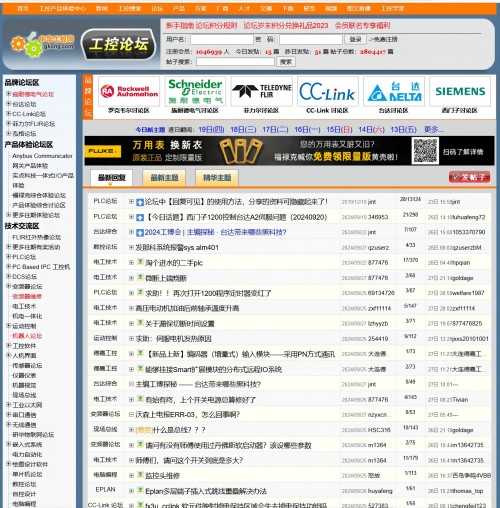Expand the CC-Link论坛 tree node
Viewport: 500px width, 508px height.
(x=8, y=114)
